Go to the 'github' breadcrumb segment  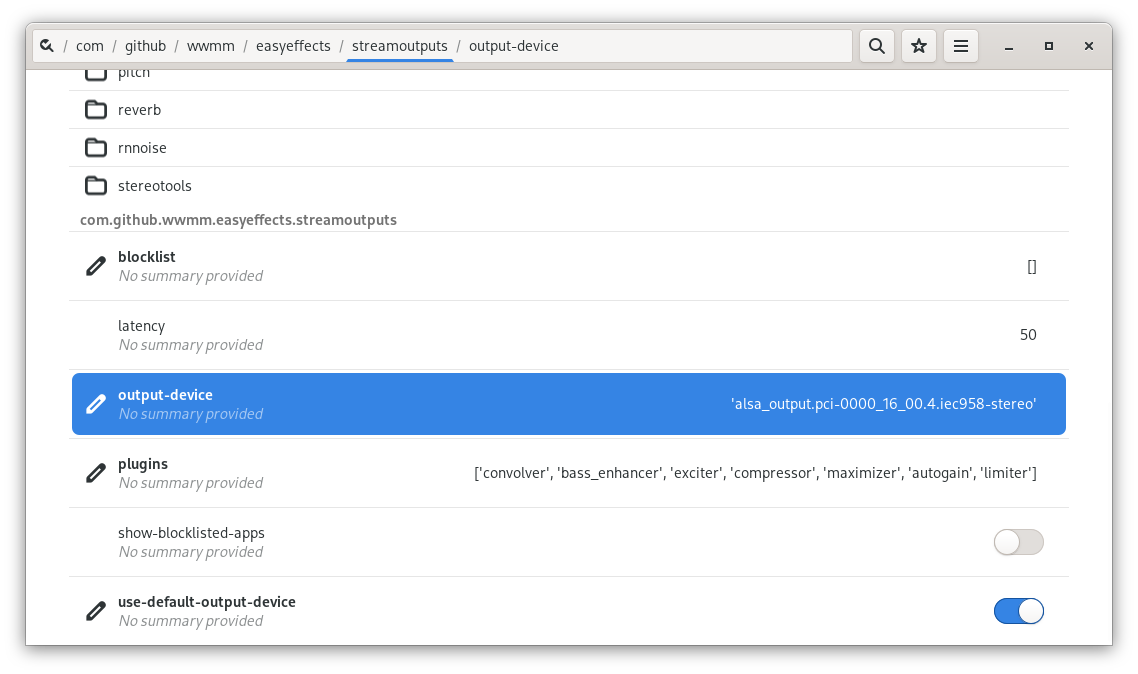point(145,46)
